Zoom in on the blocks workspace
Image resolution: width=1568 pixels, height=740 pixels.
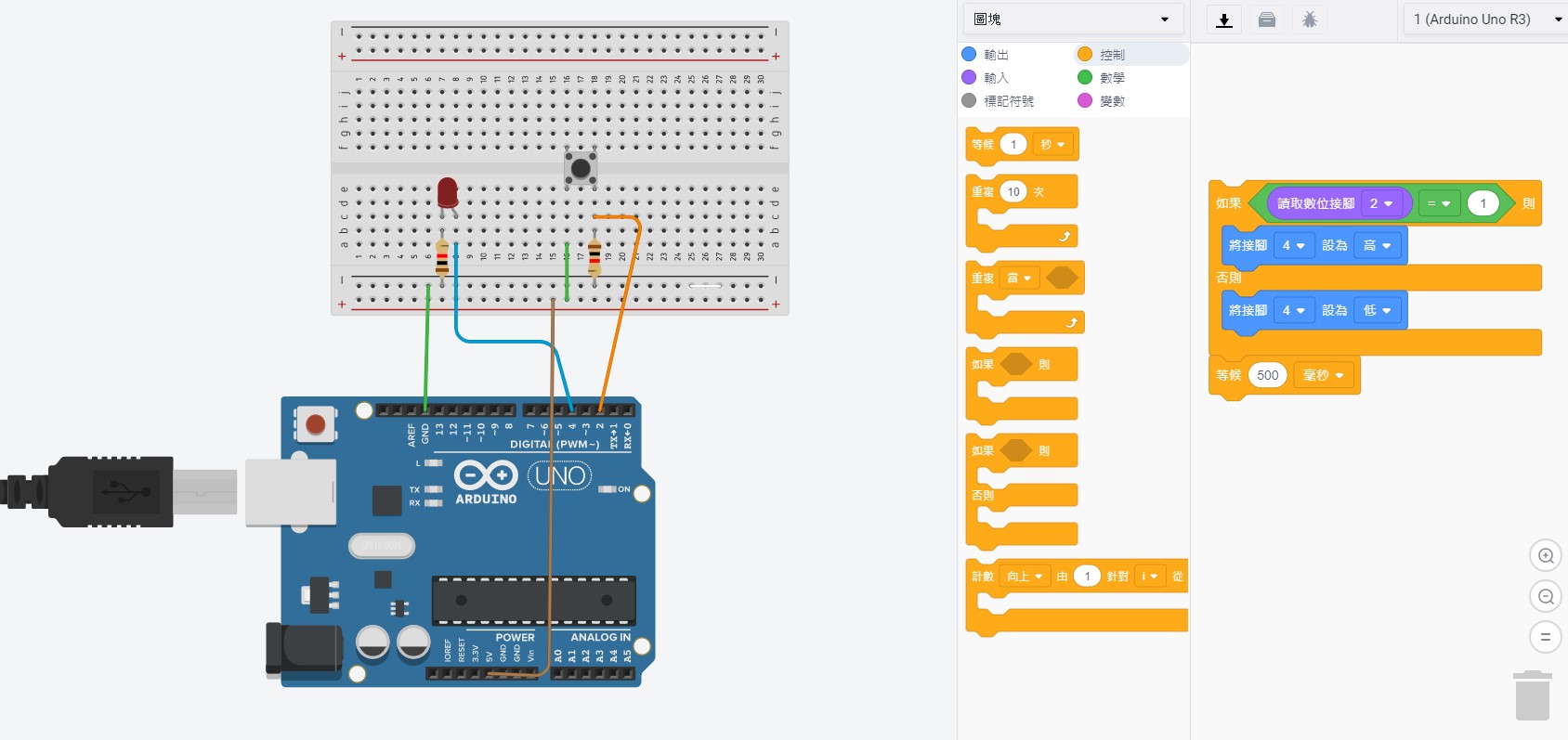pos(1546,555)
